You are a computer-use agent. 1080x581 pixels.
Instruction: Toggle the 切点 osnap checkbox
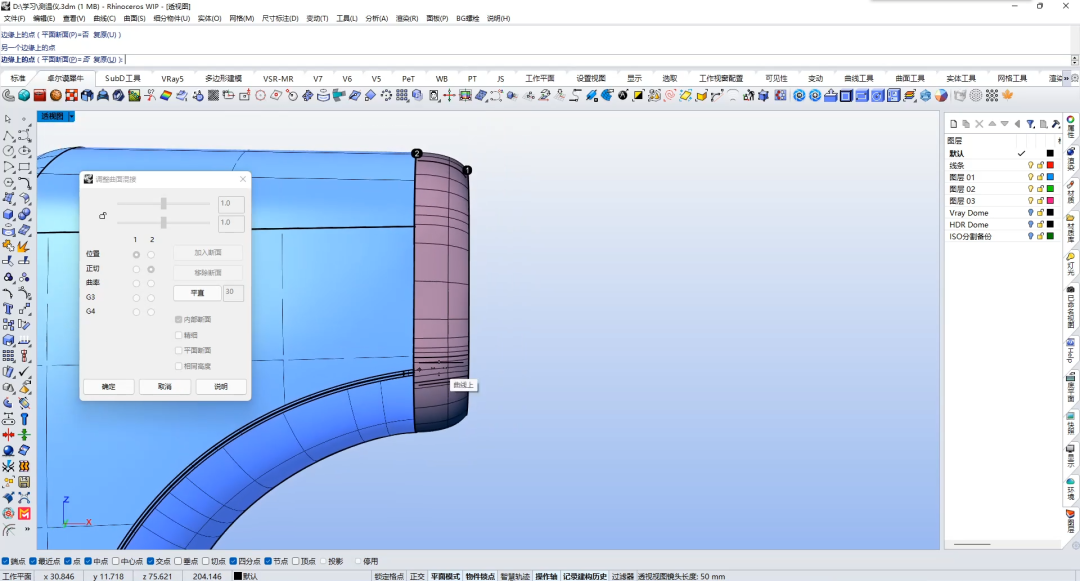[x=205, y=561]
